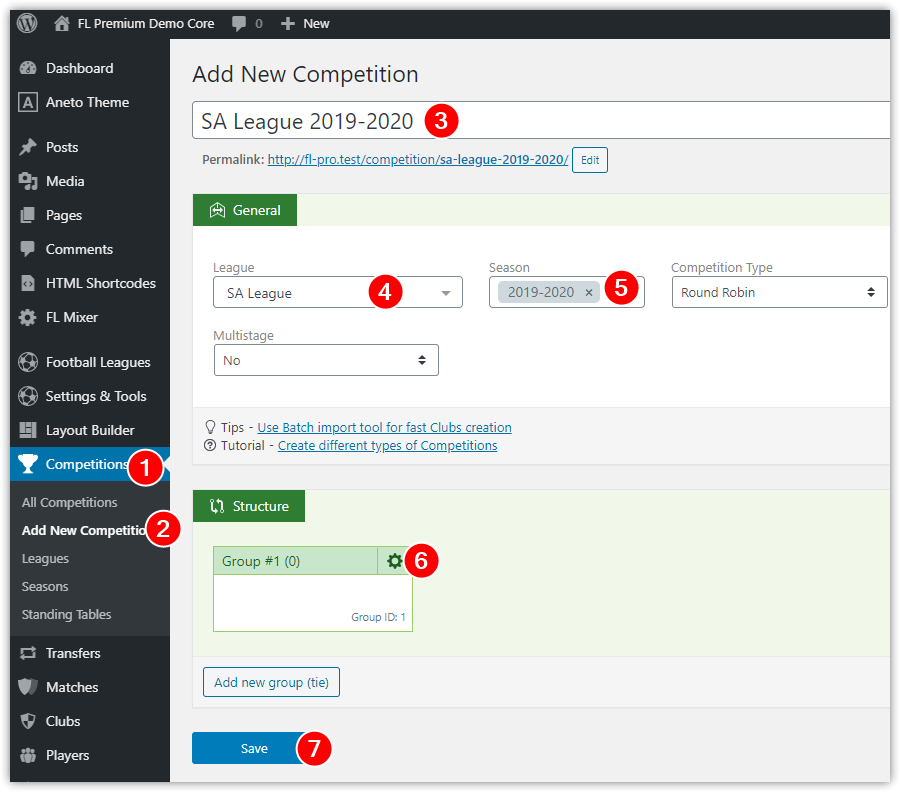Open the Multistage No select

pos(326,360)
